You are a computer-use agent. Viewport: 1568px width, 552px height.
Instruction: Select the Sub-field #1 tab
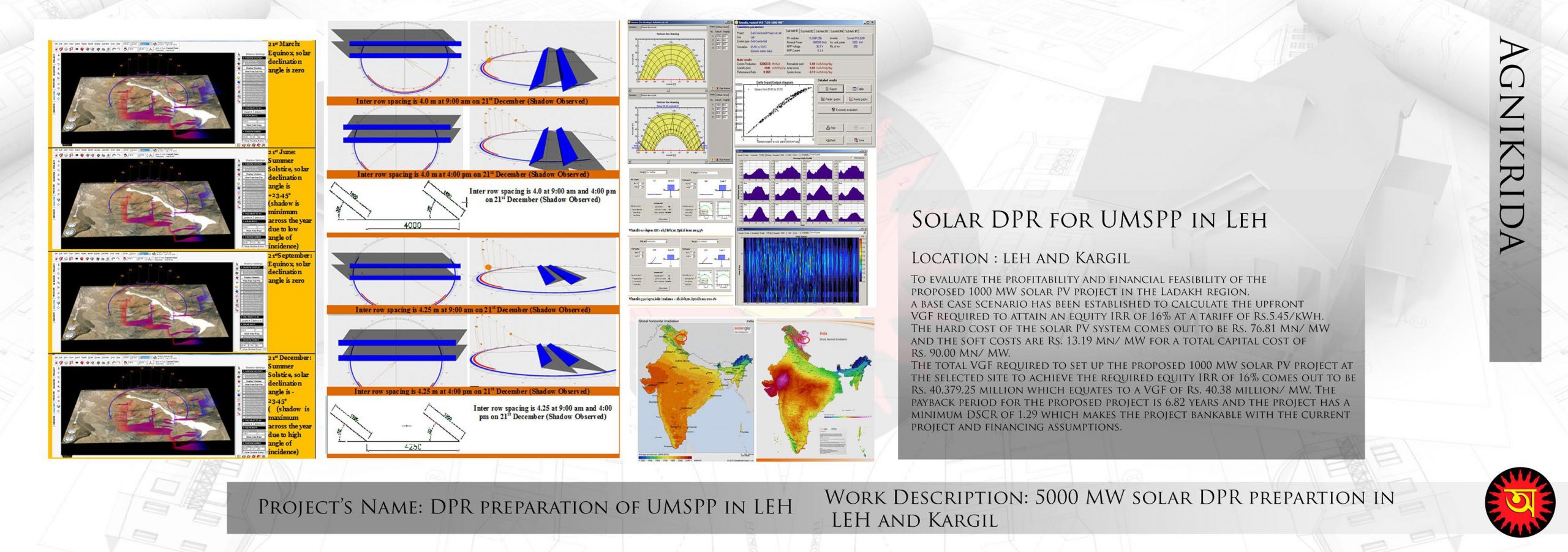[x=791, y=31]
